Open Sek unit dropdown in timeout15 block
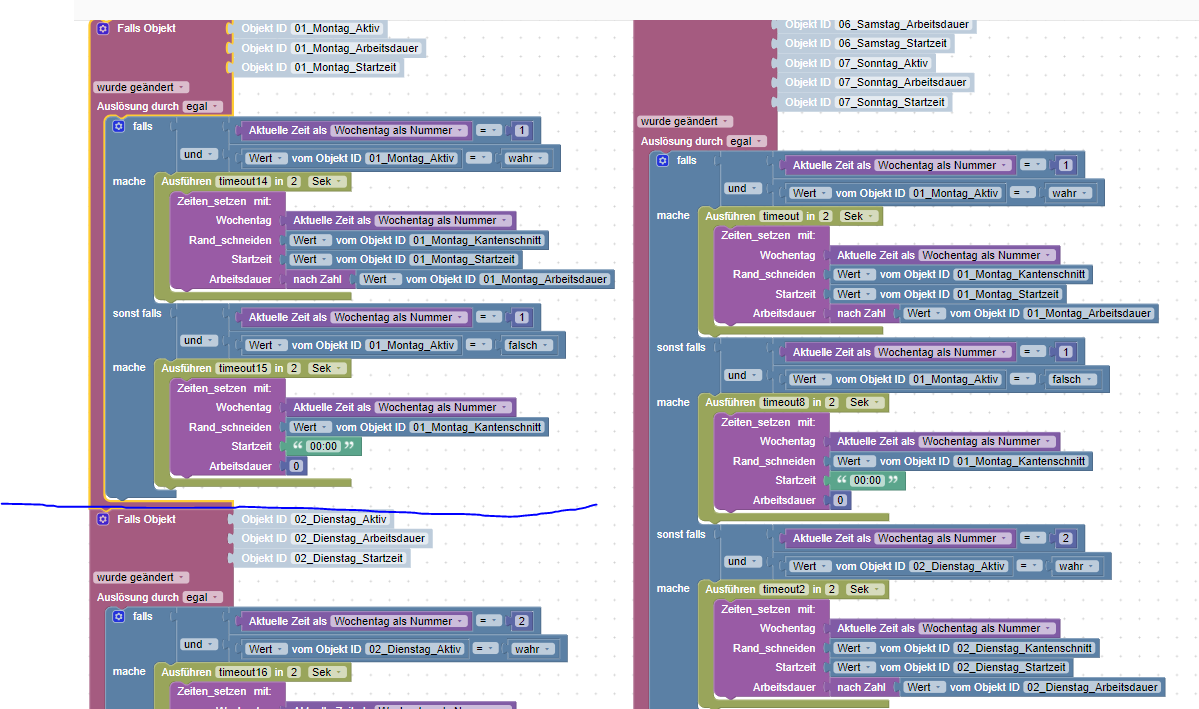The height and width of the screenshot is (709, 1199). coord(327,369)
